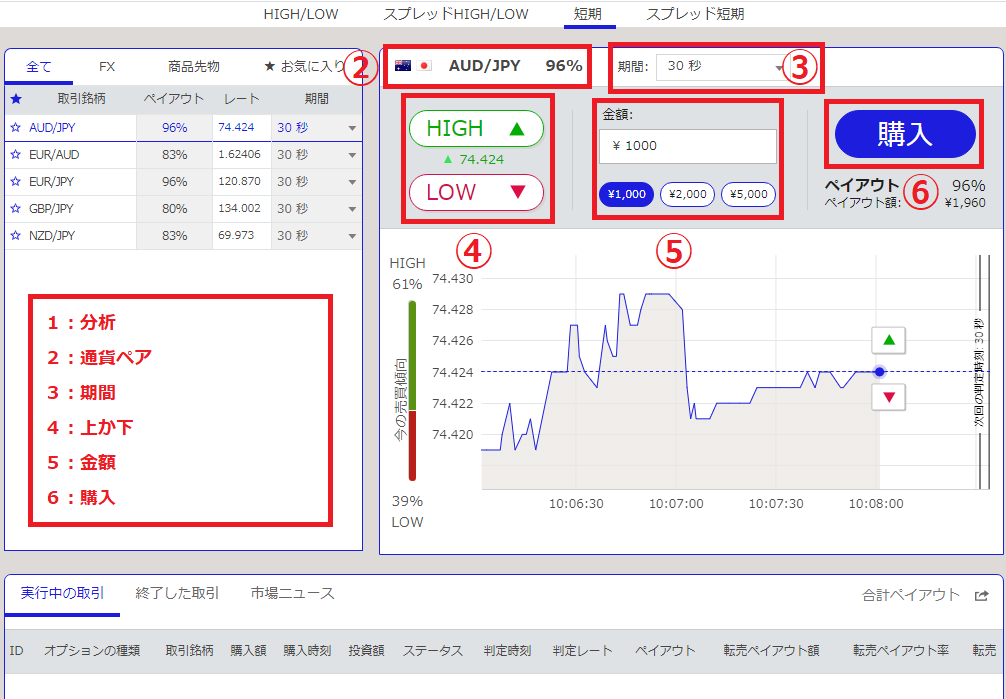1006x699 pixels.
Task: View the 実行中の取引 tab
Action: point(62,594)
